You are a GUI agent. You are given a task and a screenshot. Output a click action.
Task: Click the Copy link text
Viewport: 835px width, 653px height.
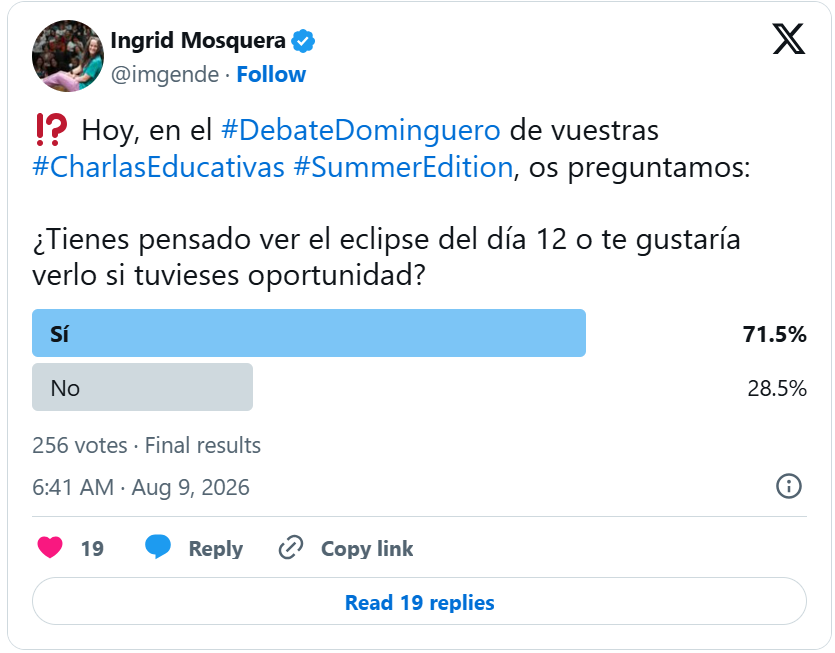coord(367,549)
